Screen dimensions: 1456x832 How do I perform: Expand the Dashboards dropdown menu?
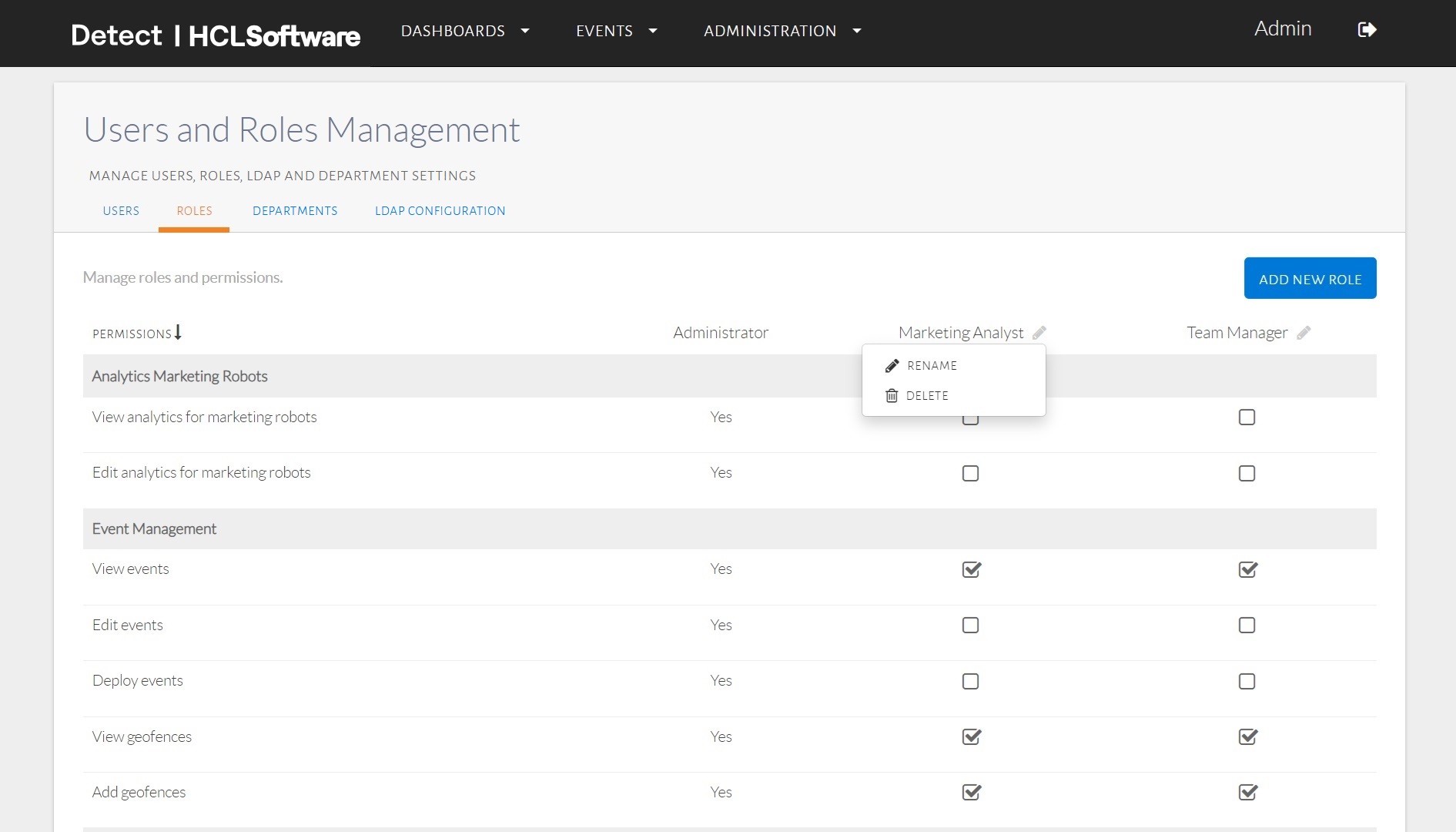465,31
